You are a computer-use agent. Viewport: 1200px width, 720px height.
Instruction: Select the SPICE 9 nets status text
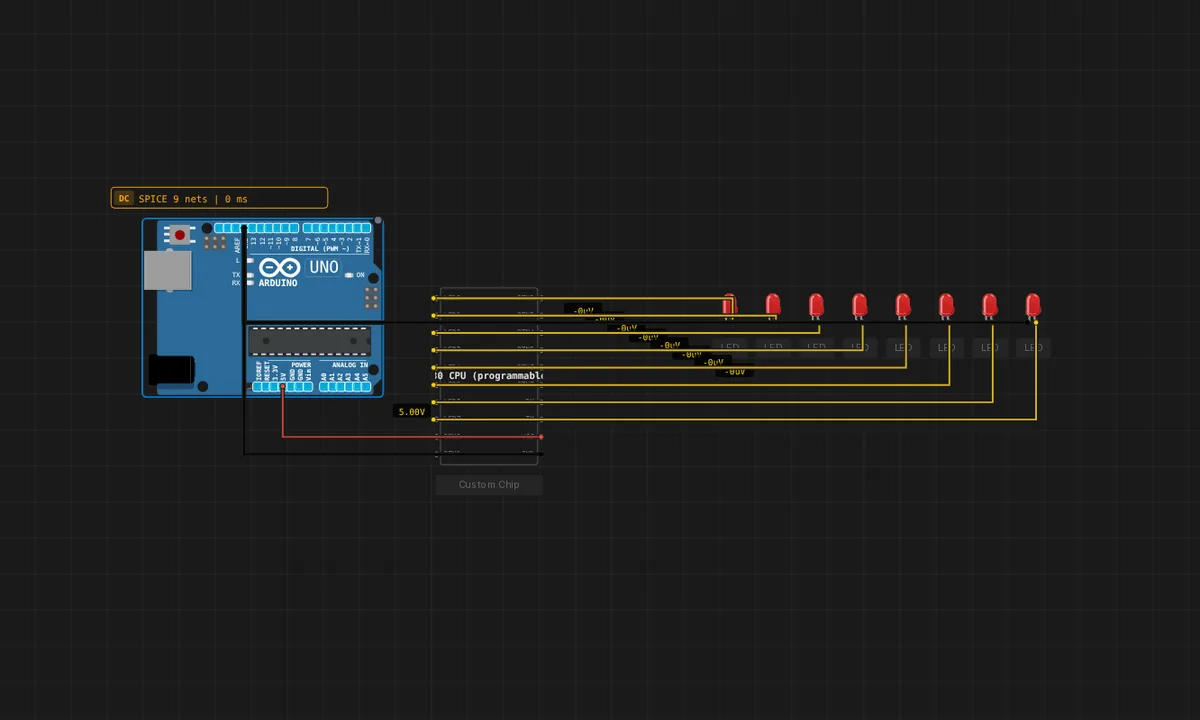click(x=193, y=199)
